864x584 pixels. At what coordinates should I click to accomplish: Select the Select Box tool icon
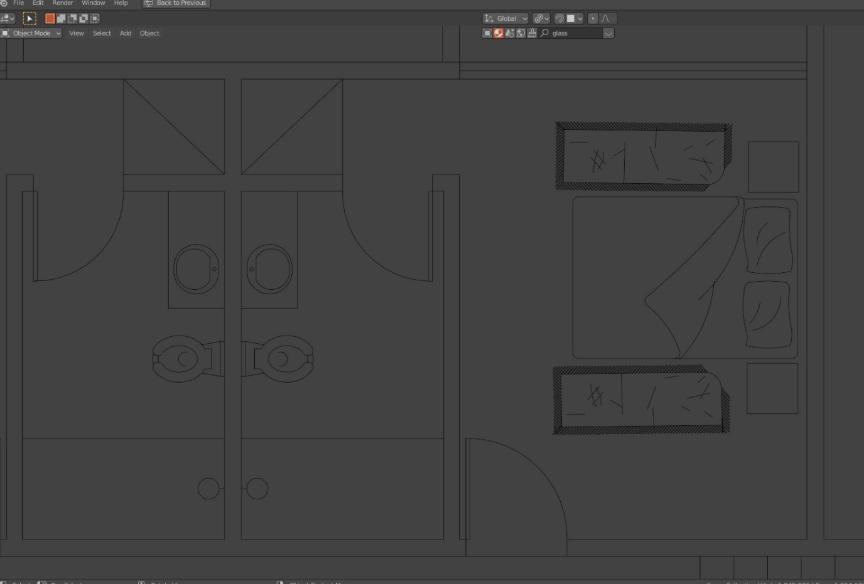tap(29, 18)
